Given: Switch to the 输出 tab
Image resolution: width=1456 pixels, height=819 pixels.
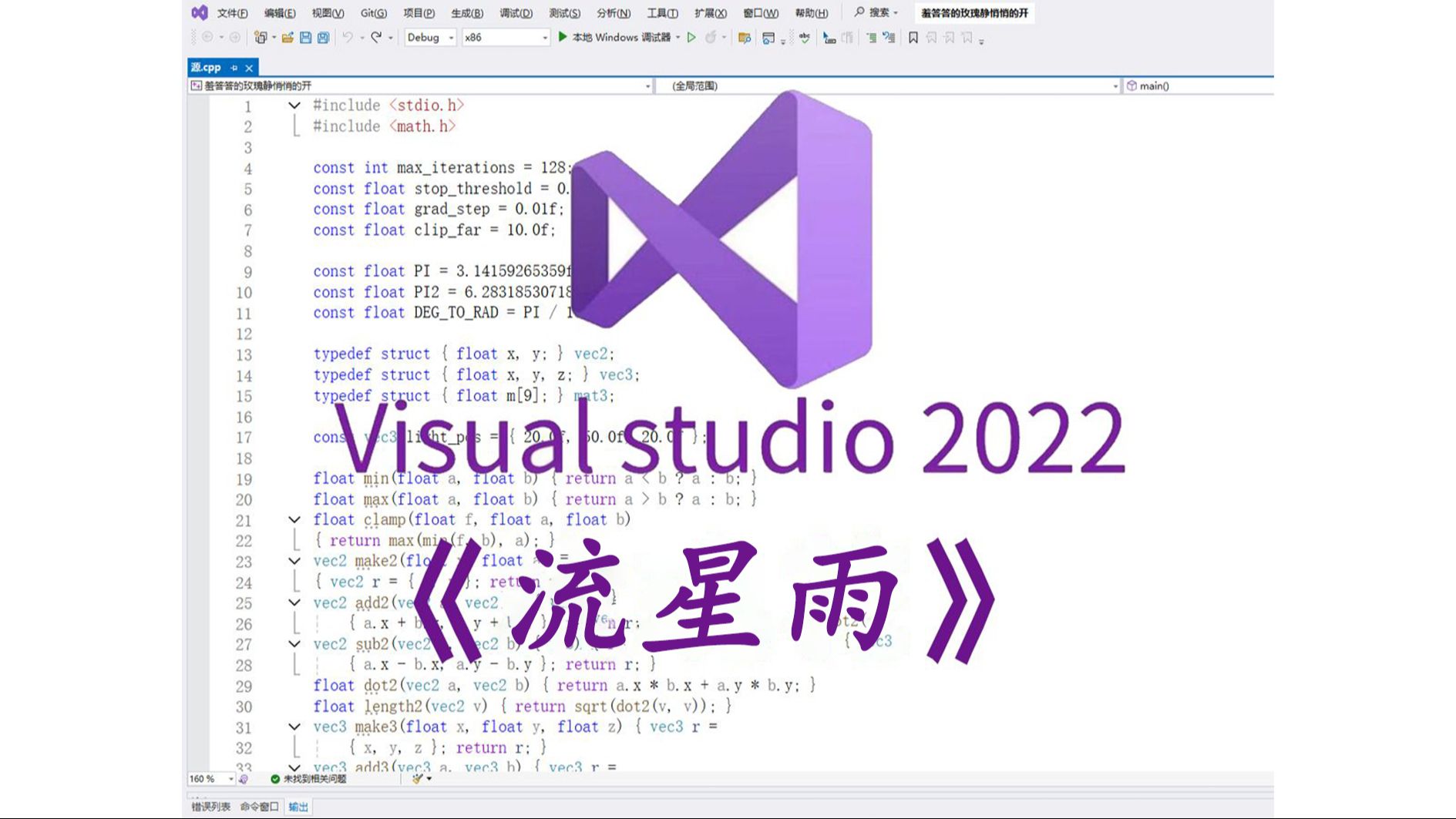Looking at the screenshot, I should (298, 807).
